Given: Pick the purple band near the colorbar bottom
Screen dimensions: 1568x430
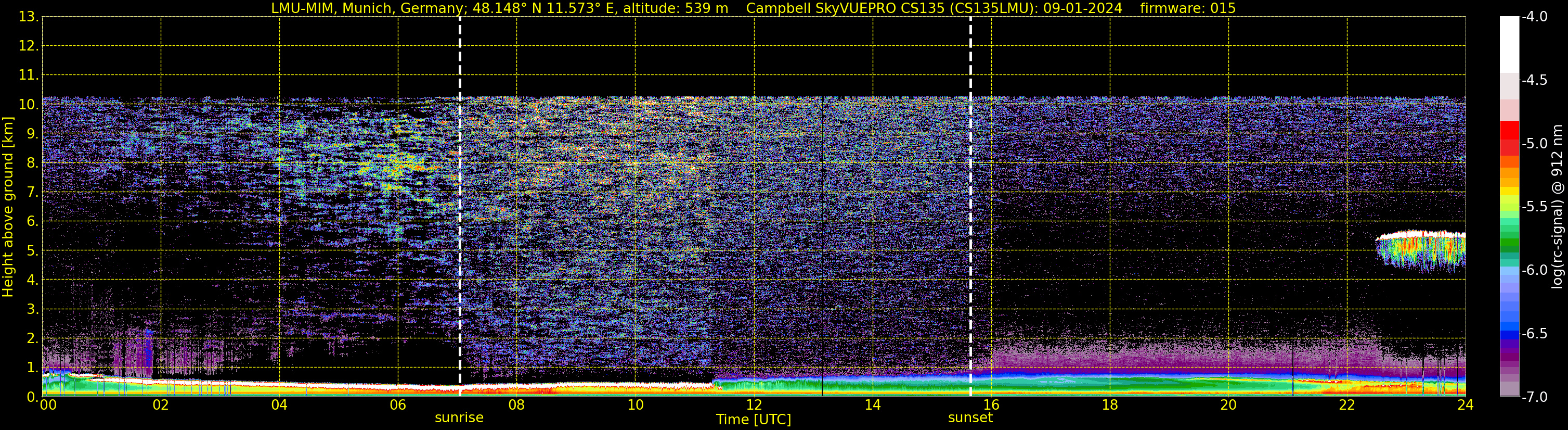Looking at the screenshot, I should [1509, 356].
